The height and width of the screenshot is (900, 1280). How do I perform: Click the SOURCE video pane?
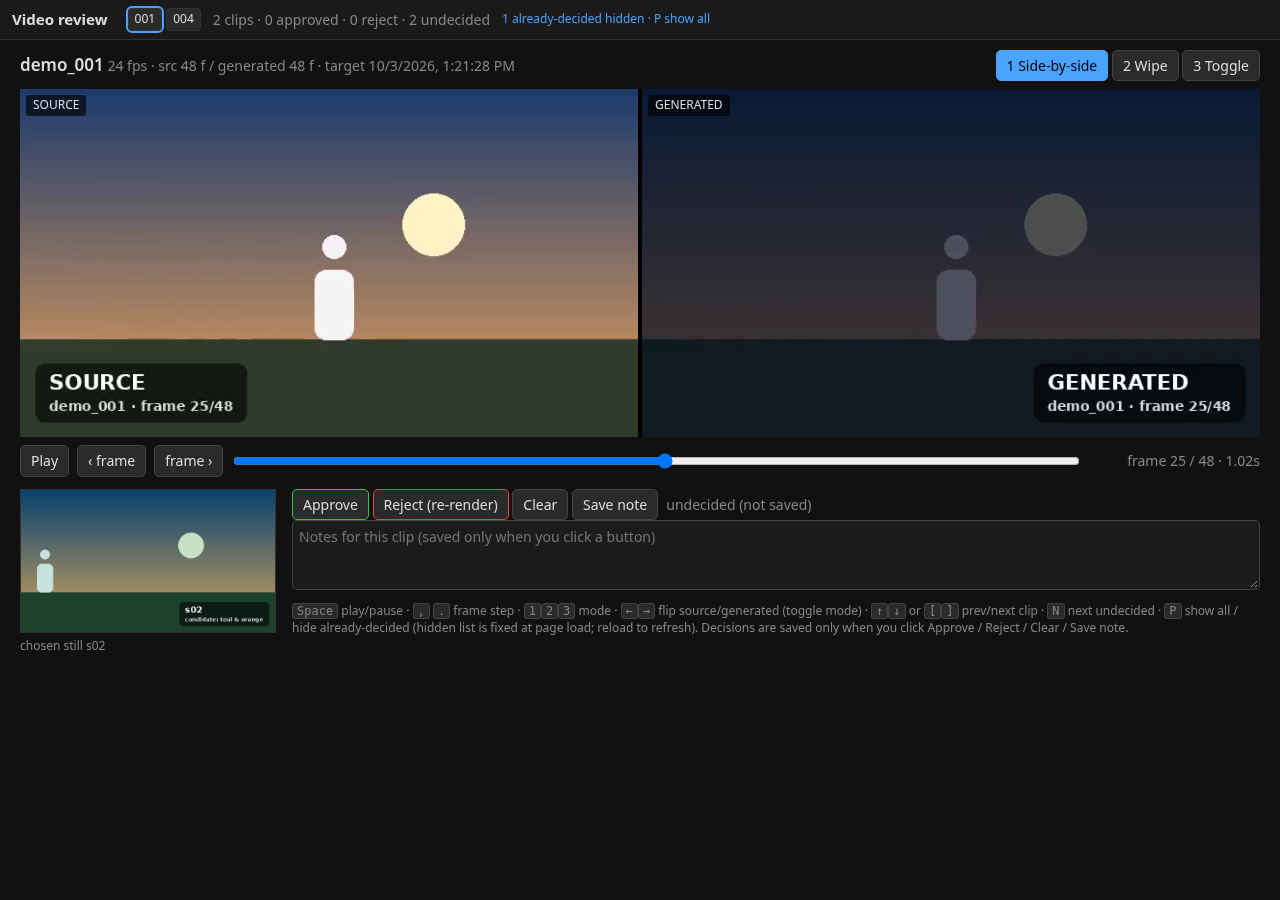[329, 263]
